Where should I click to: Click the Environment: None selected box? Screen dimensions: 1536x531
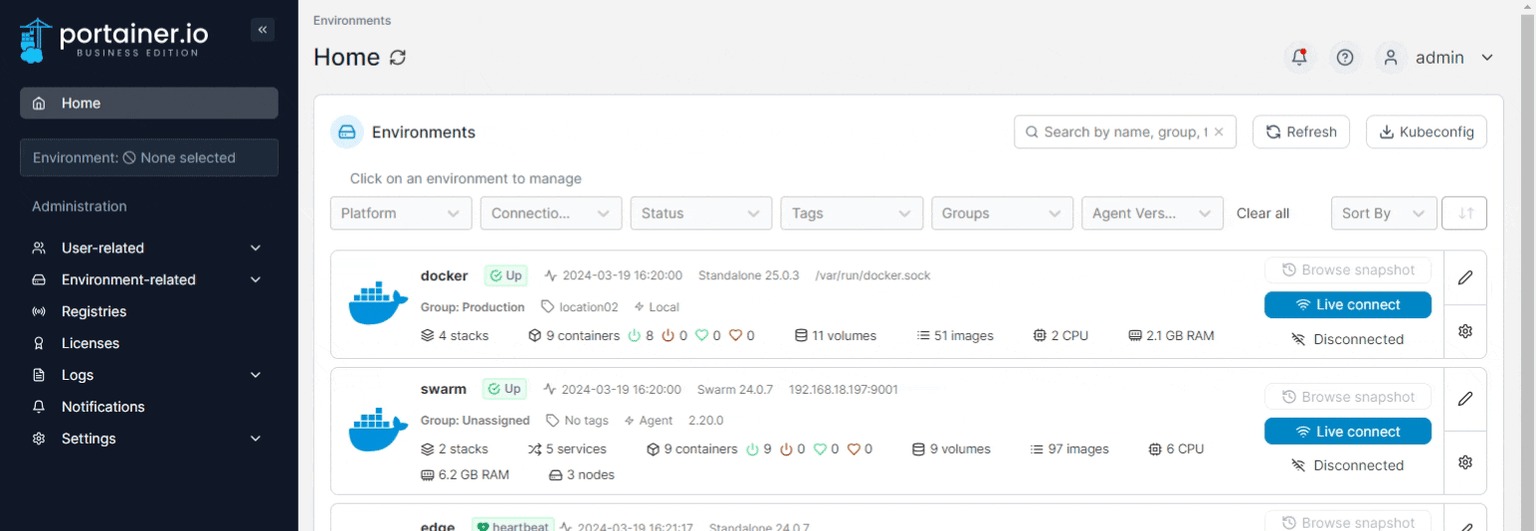149,158
